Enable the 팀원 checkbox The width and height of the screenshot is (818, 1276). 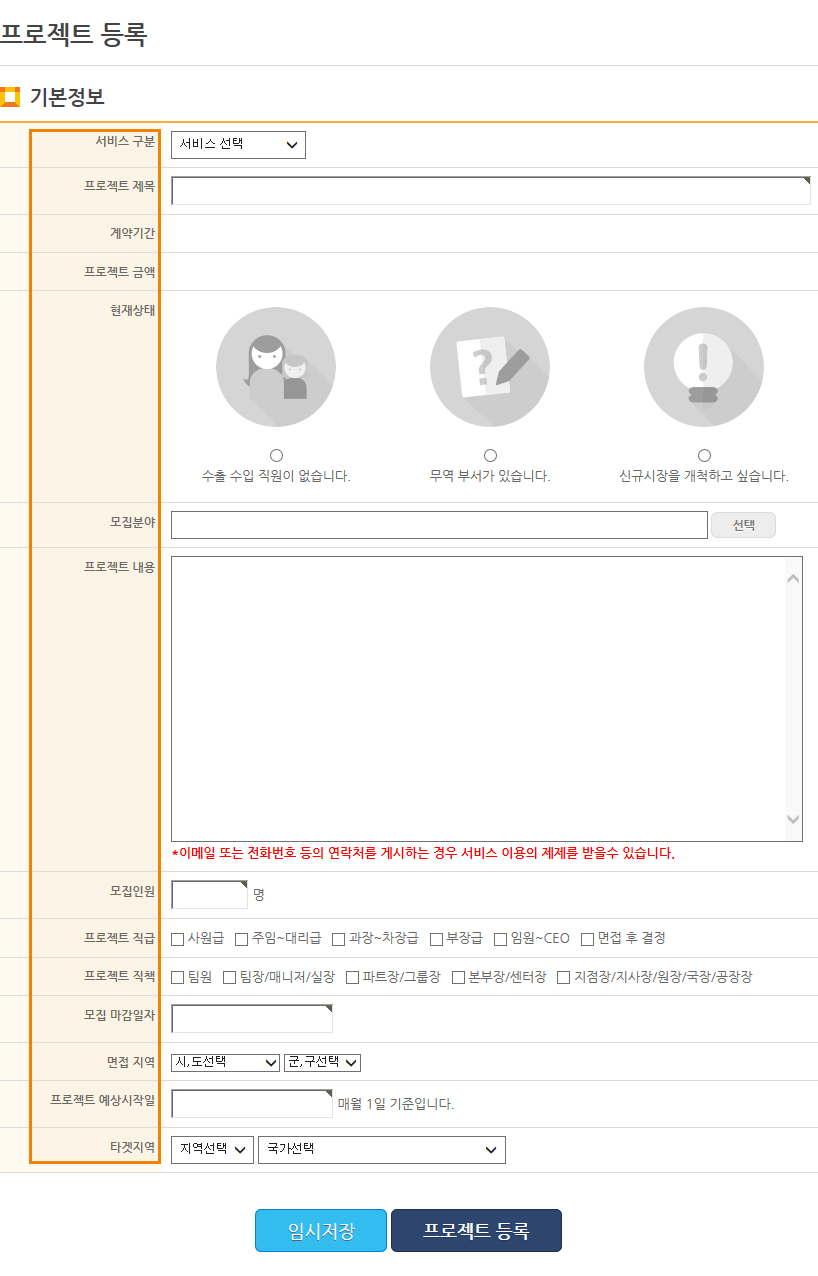[178, 977]
